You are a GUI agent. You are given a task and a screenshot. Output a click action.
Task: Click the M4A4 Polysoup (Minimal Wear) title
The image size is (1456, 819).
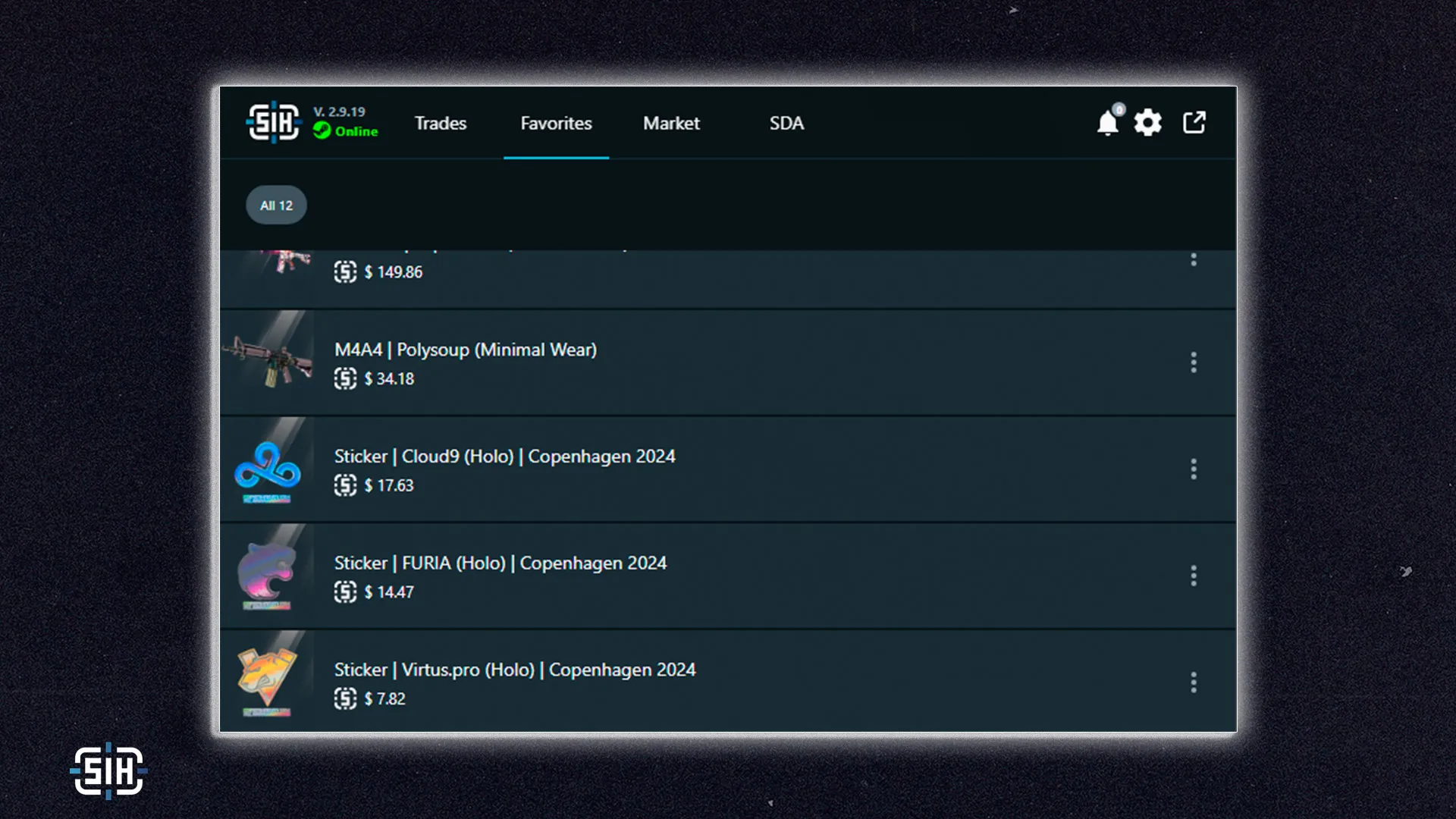click(x=466, y=350)
